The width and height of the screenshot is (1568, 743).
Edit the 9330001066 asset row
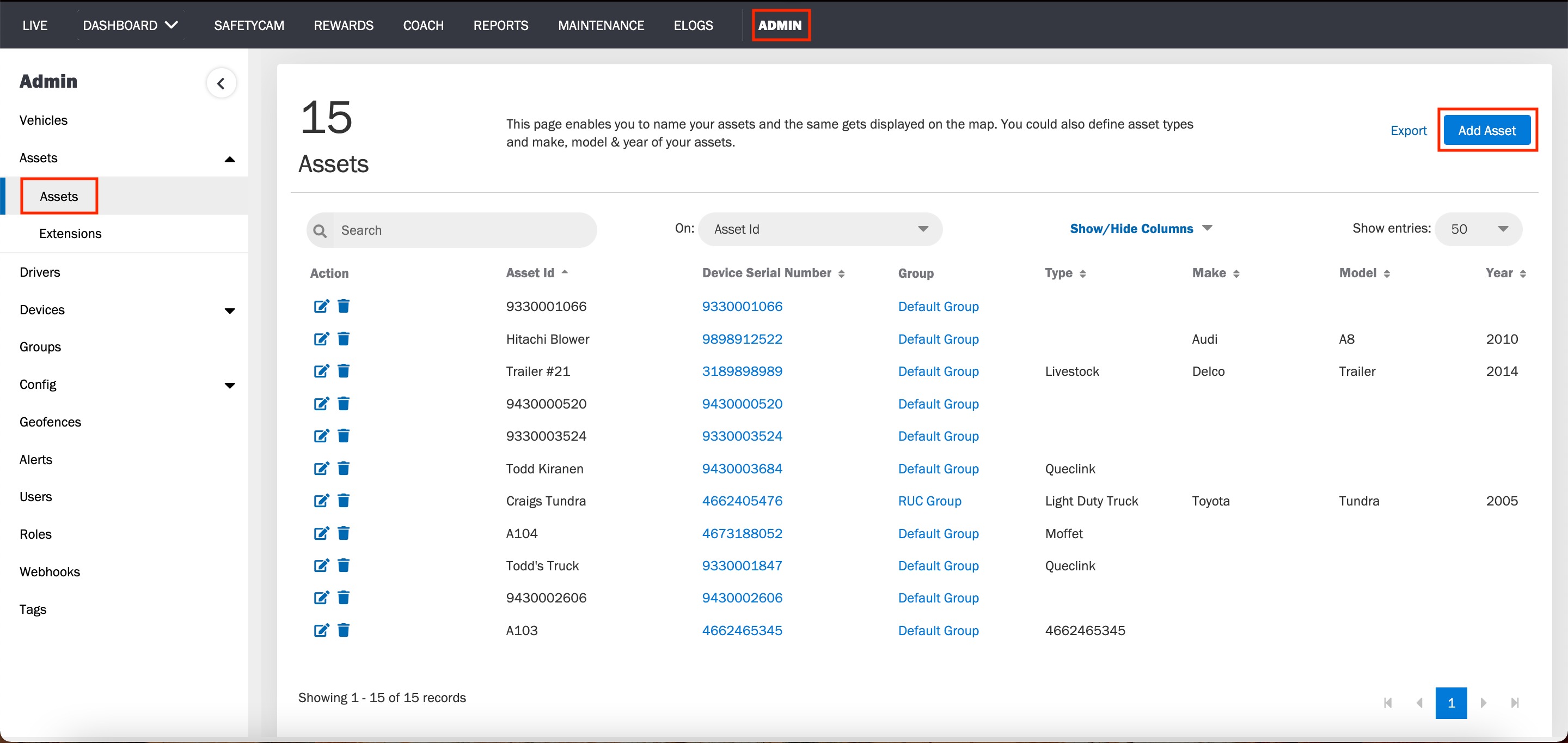tap(321, 306)
